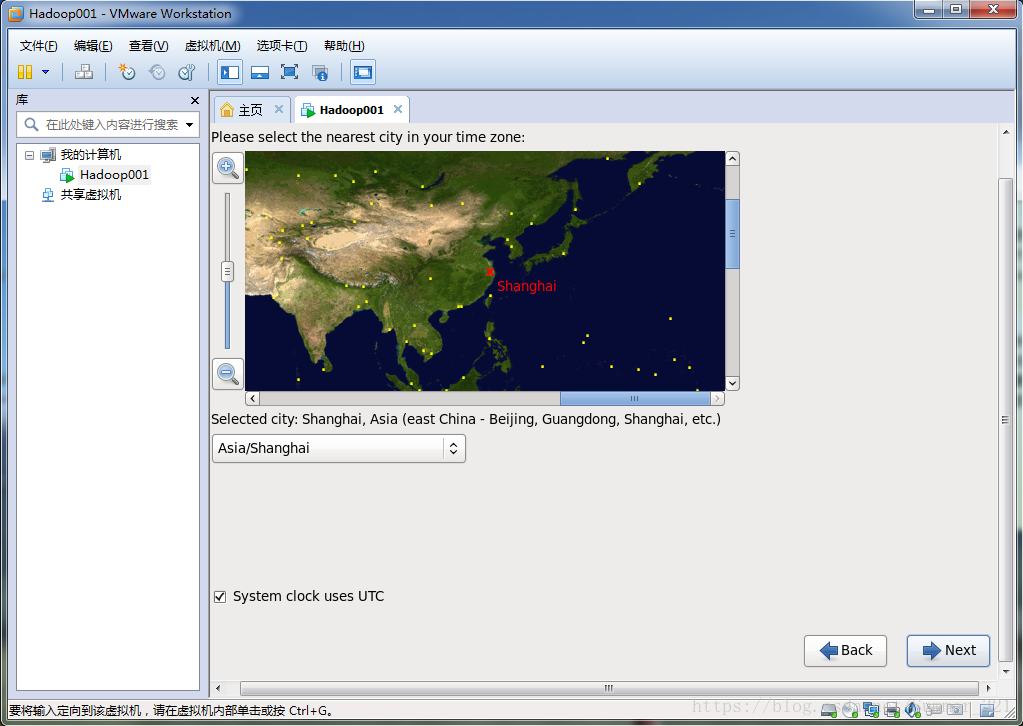The height and width of the screenshot is (726, 1023).
Task: Click the Unity mode toolbar icon
Action: pyautogui.click(x=320, y=72)
